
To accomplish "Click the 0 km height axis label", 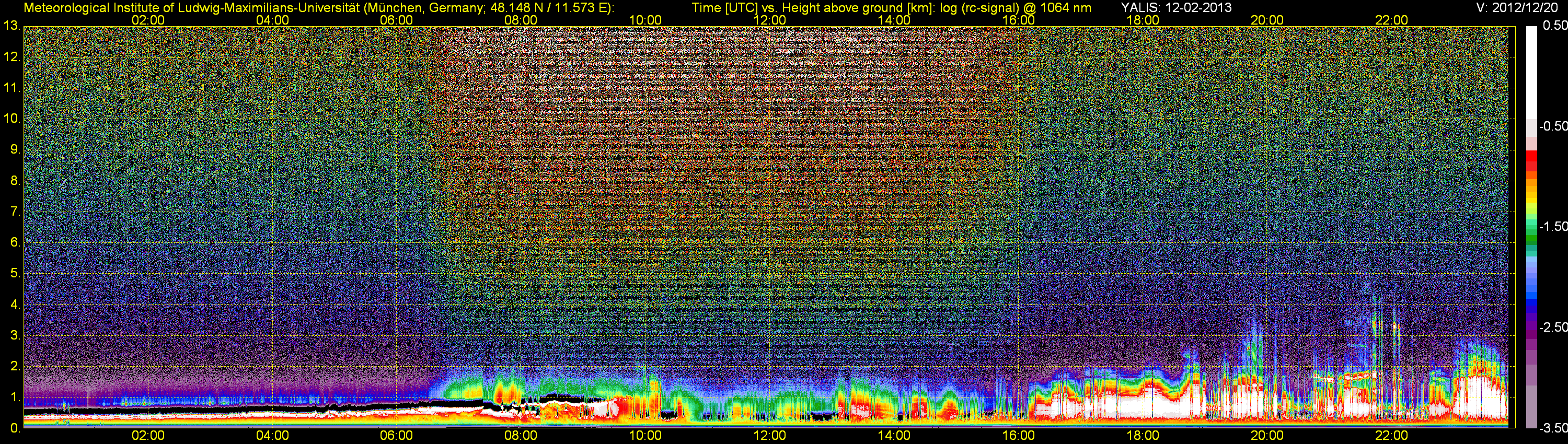I will pyautogui.click(x=15, y=428).
